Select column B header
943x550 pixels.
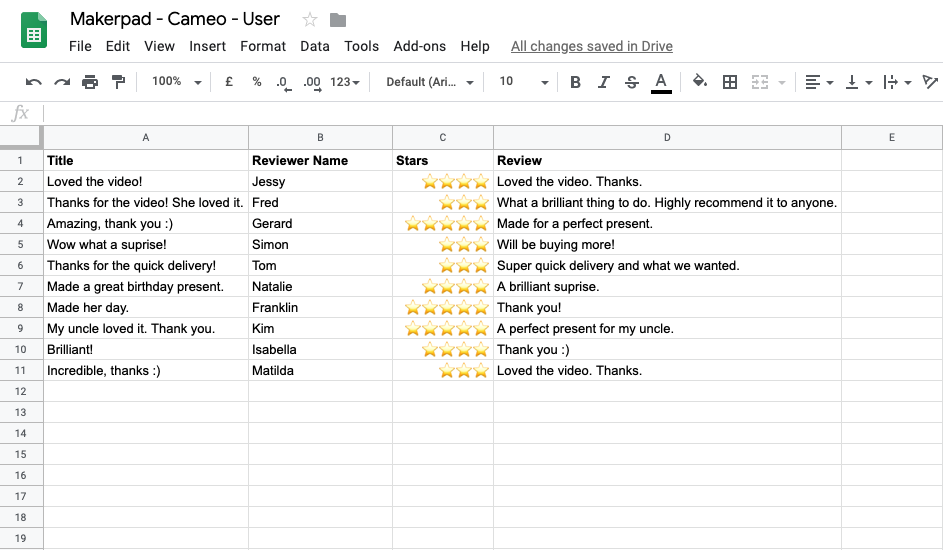coord(321,138)
